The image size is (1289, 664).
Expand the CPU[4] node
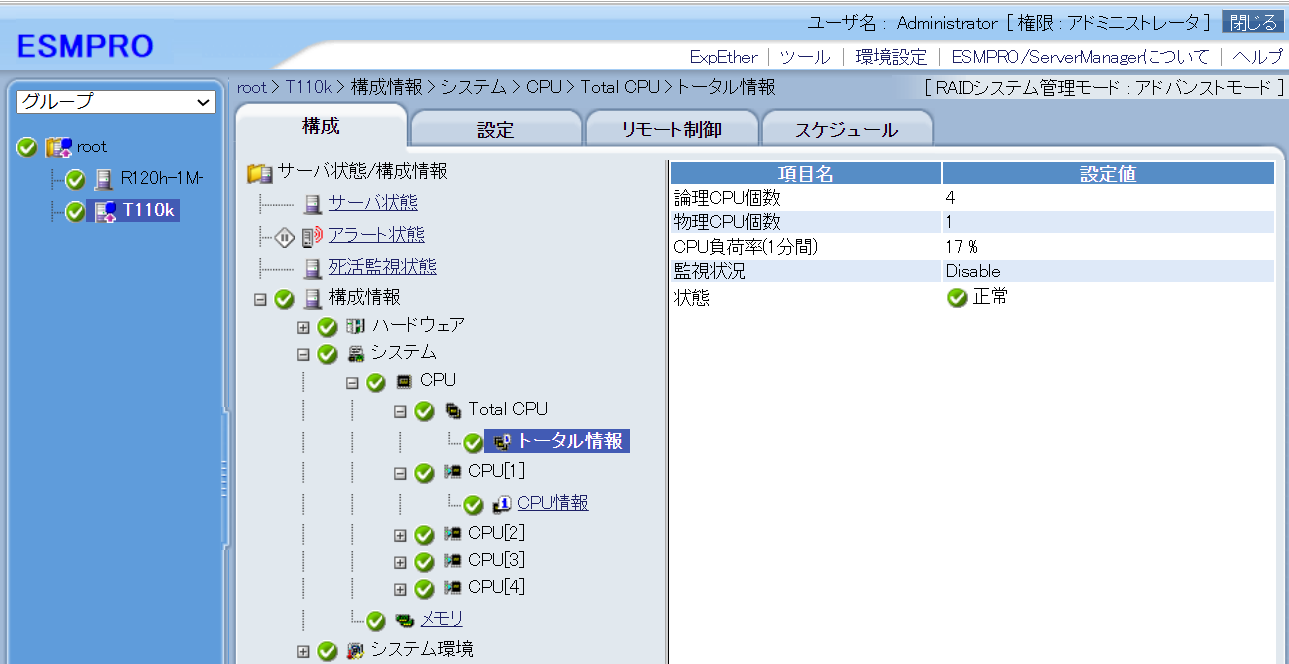click(x=400, y=589)
